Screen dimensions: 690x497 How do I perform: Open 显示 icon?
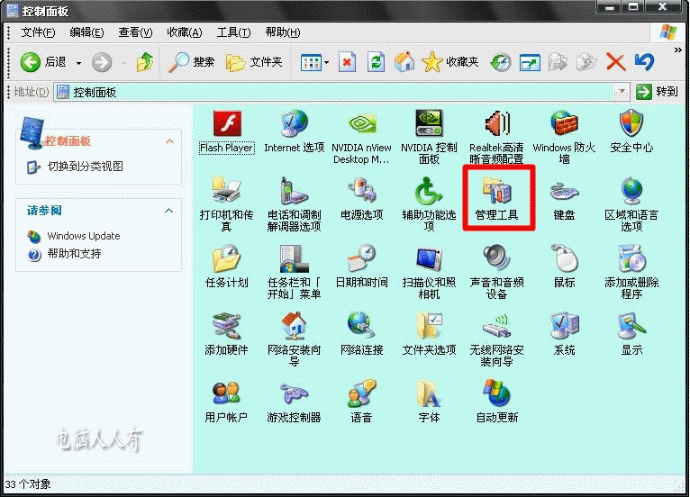pos(631,334)
